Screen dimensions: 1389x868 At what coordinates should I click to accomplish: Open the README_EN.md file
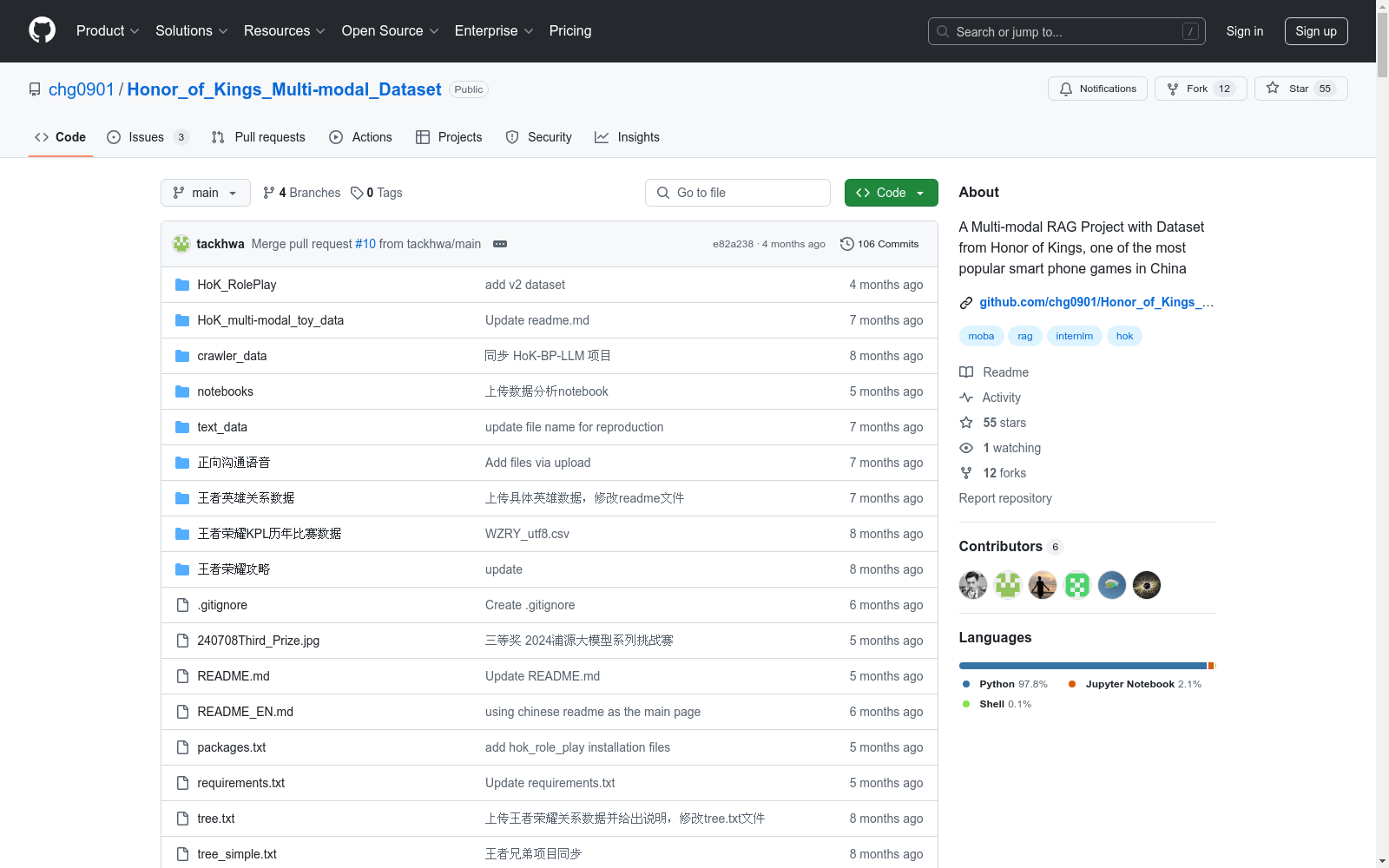[245, 712]
